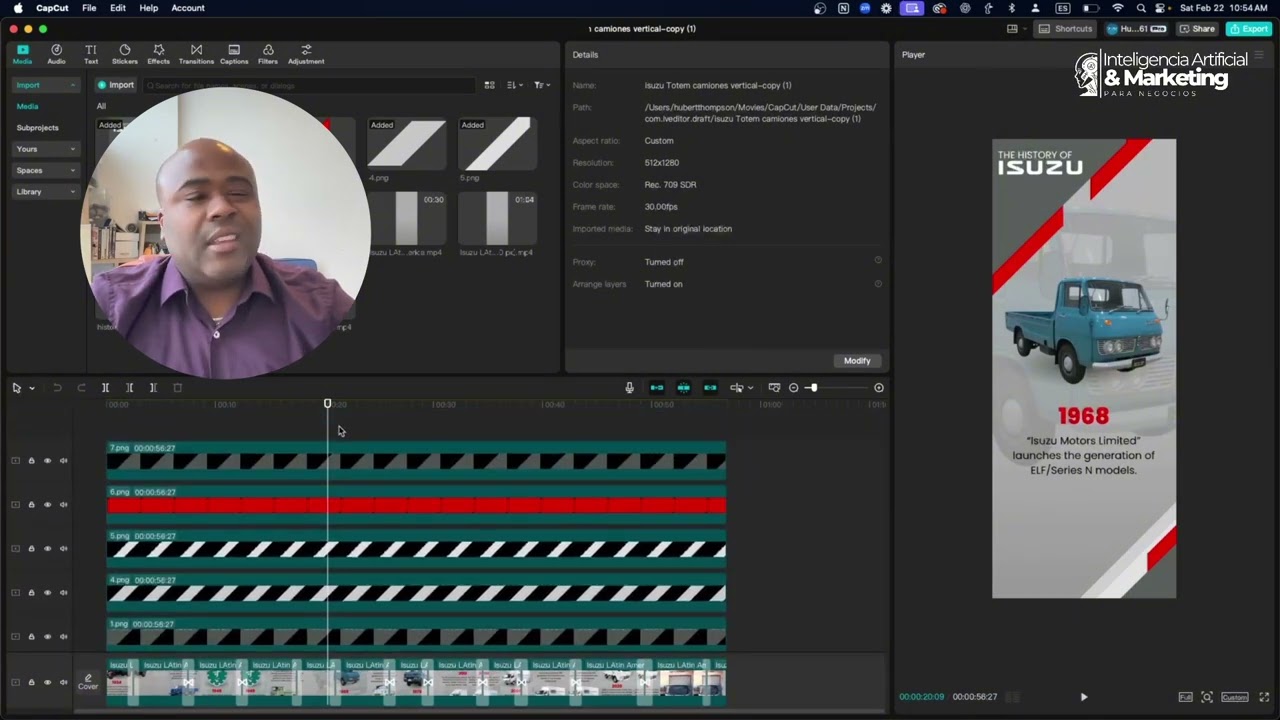
Task: Open the sort dropdown in media panel
Action: point(514,85)
